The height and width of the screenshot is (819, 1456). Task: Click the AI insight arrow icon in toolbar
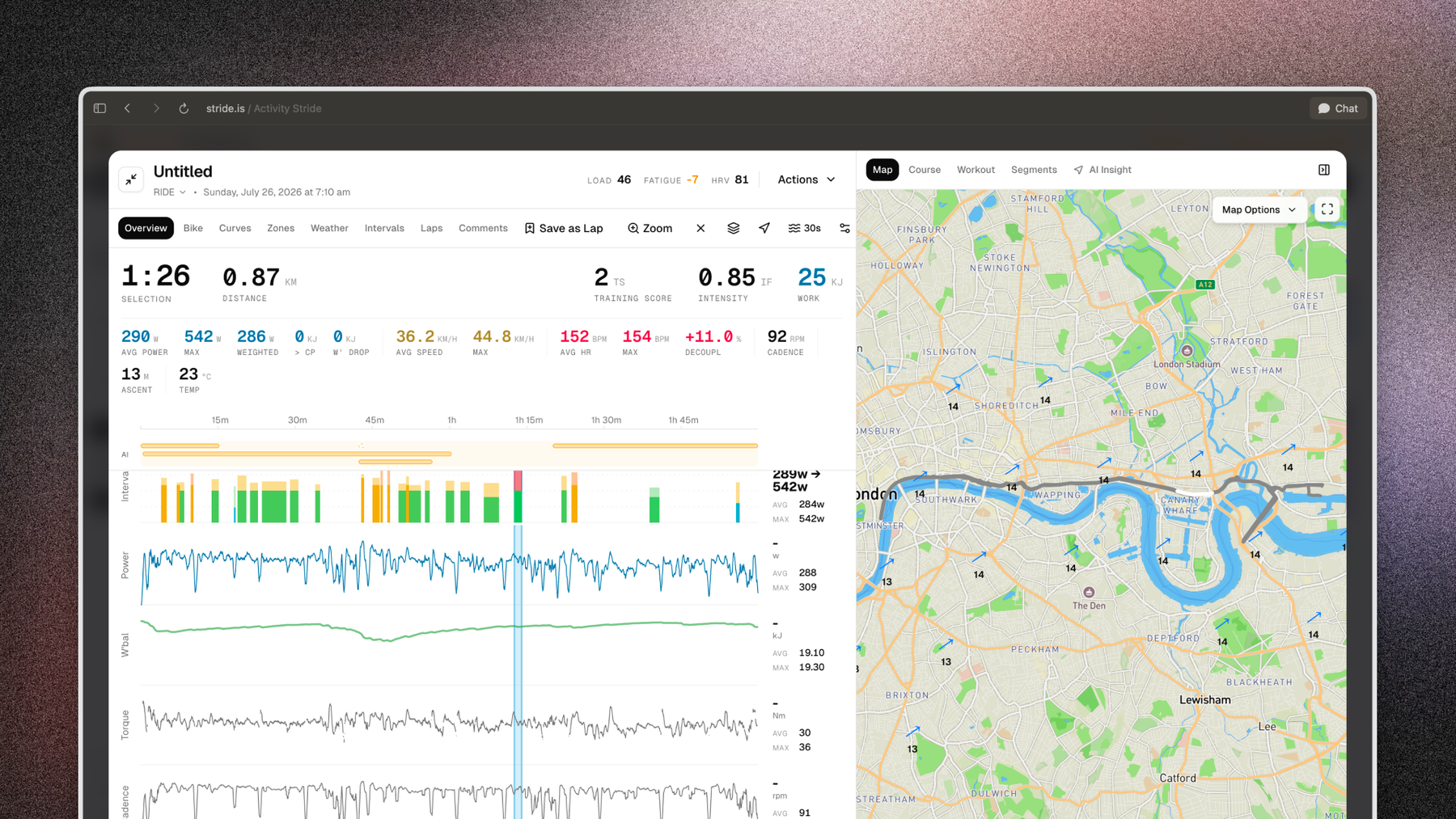click(764, 228)
